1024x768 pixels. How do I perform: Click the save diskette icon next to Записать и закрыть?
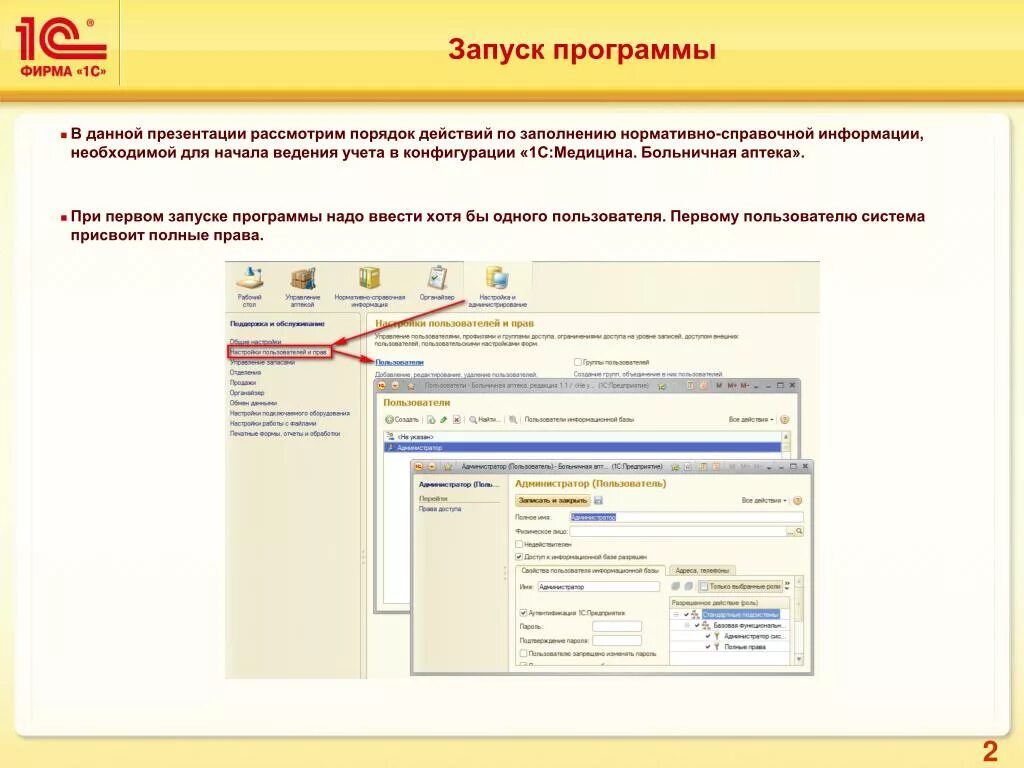[x=598, y=500]
